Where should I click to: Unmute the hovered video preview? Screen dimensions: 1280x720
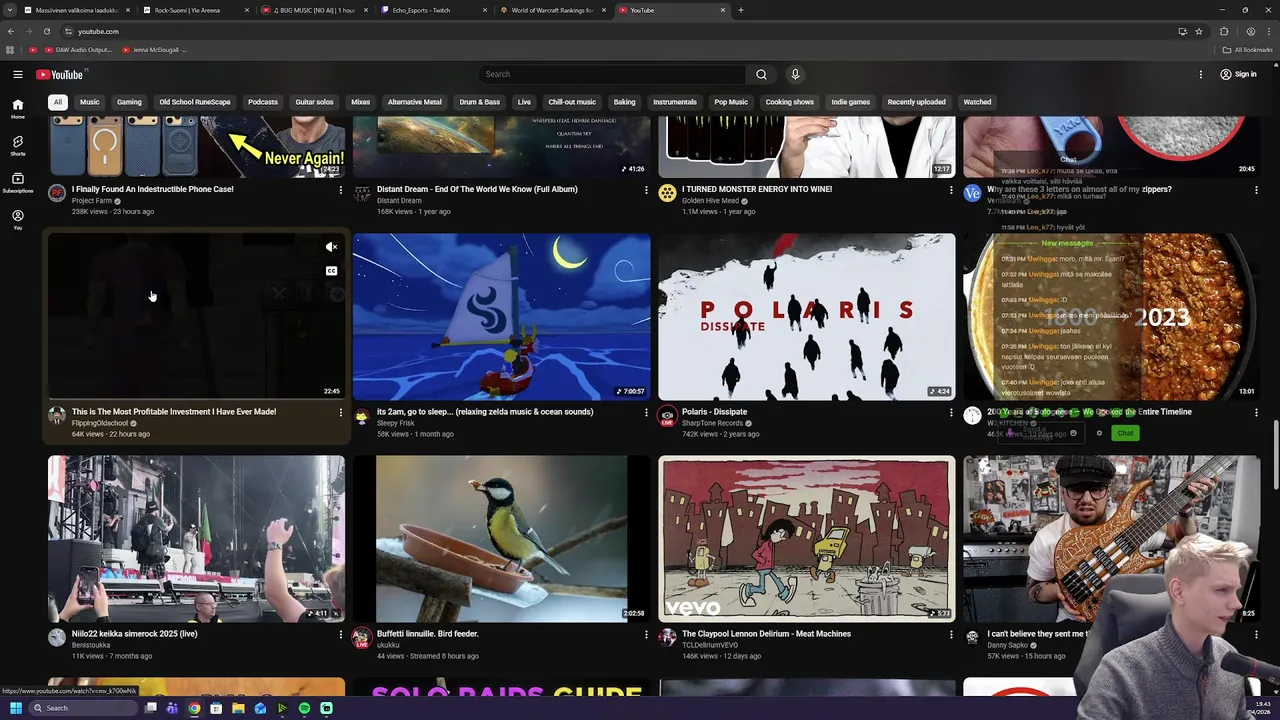click(331, 247)
